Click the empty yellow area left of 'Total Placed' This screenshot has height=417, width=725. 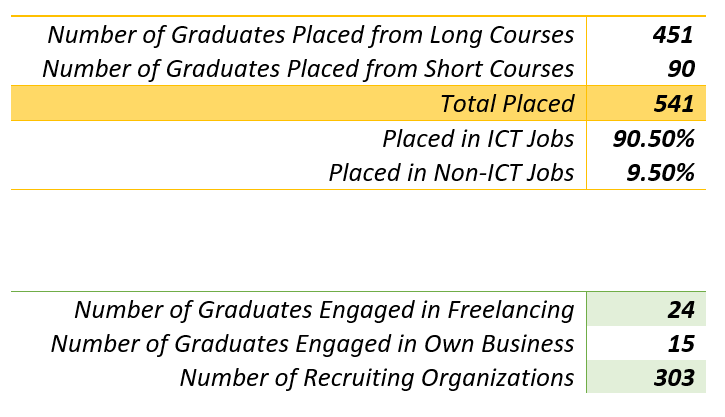200,104
